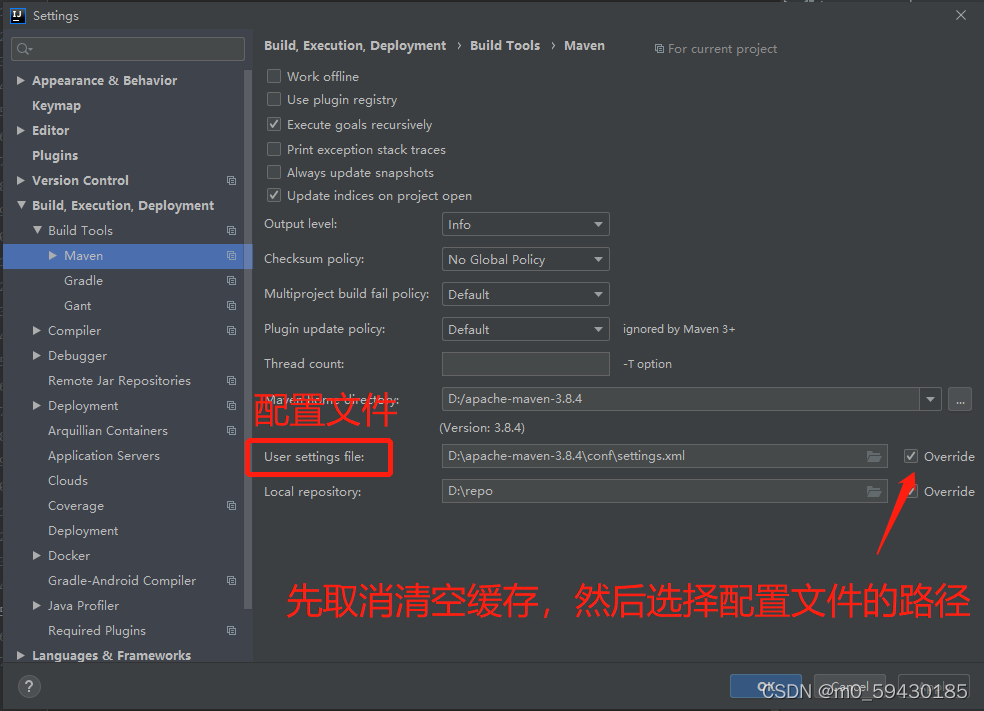984x711 pixels.
Task: Click the project-level icon beside Build Tools
Action: (x=232, y=231)
